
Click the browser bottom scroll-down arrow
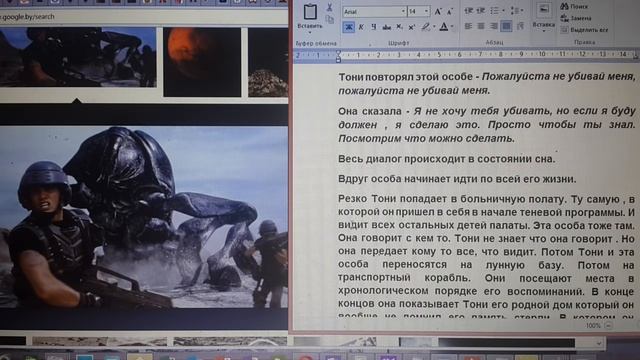pyautogui.click(x=599, y=343)
